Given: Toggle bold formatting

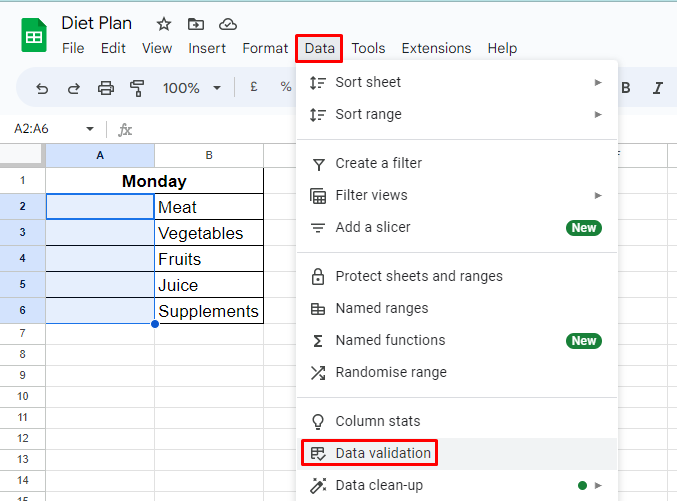Looking at the screenshot, I should coord(626,88).
